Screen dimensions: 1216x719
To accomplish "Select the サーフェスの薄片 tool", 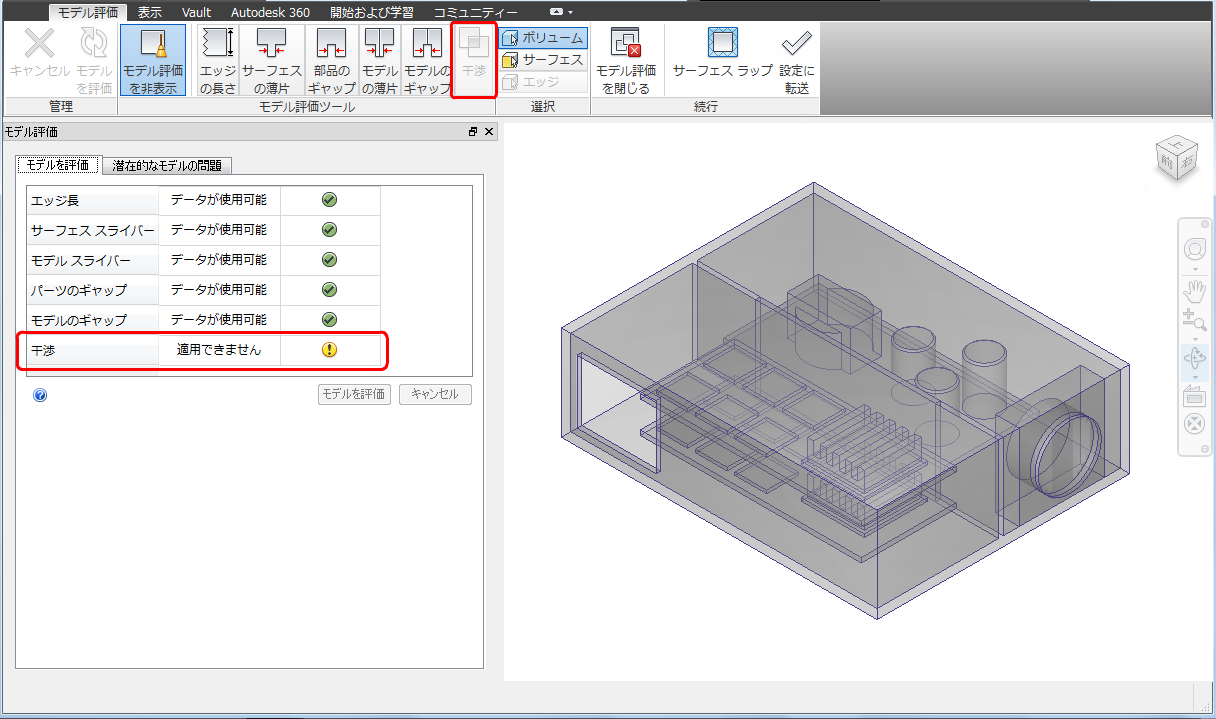I will click(x=271, y=60).
